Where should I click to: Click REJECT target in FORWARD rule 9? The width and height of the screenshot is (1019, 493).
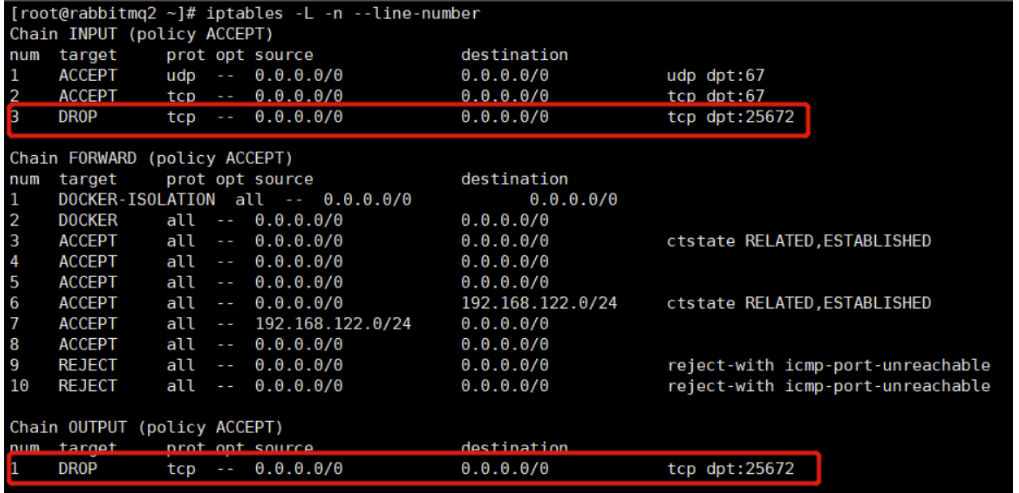coord(87,365)
